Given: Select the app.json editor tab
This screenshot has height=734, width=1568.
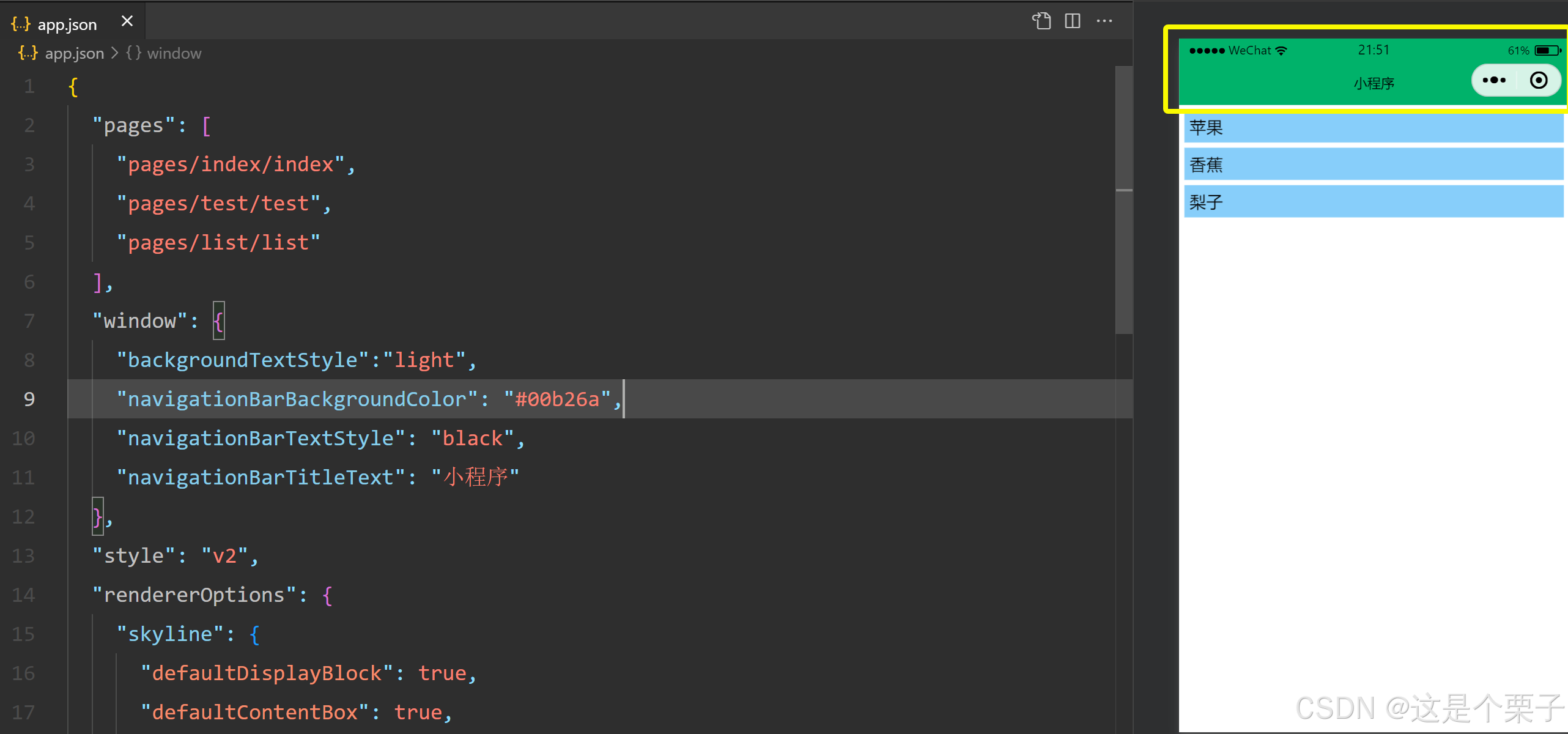Looking at the screenshot, I should [x=67, y=24].
